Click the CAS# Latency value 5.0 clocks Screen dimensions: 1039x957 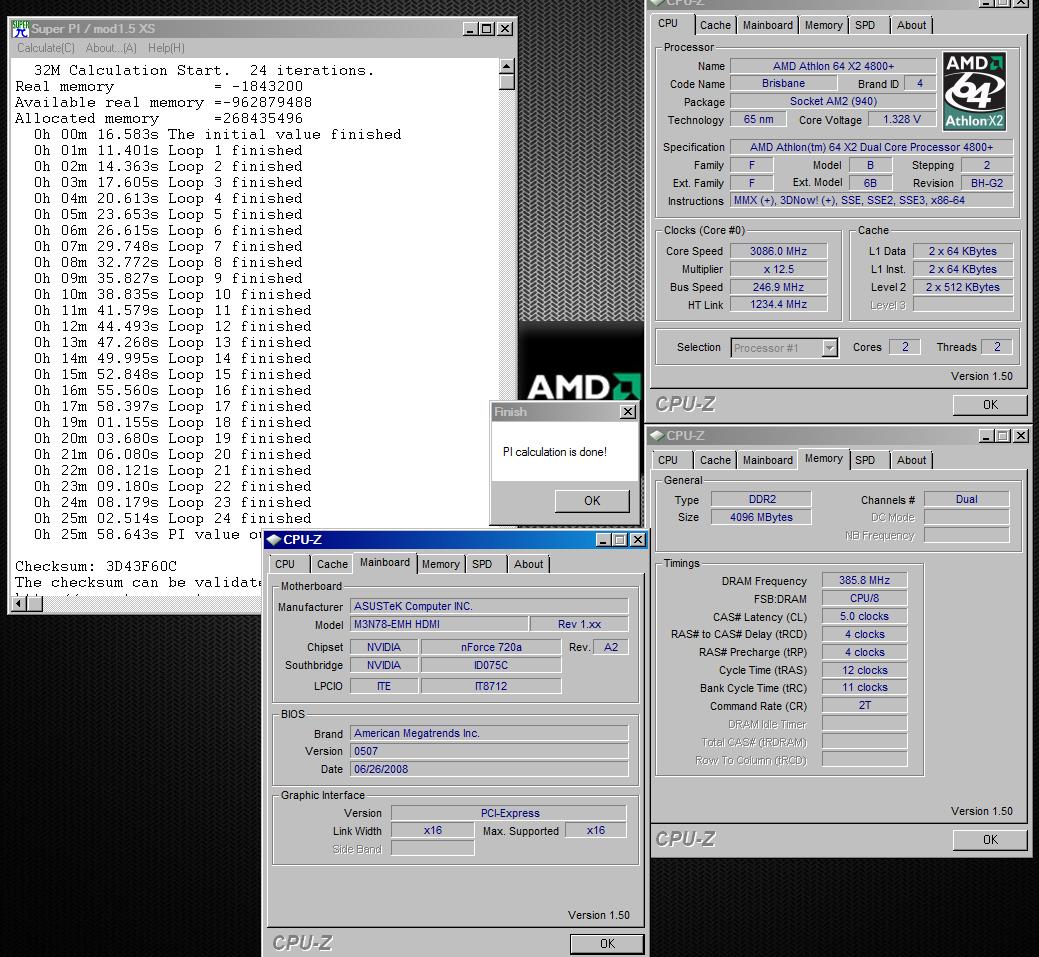pyautogui.click(x=864, y=616)
